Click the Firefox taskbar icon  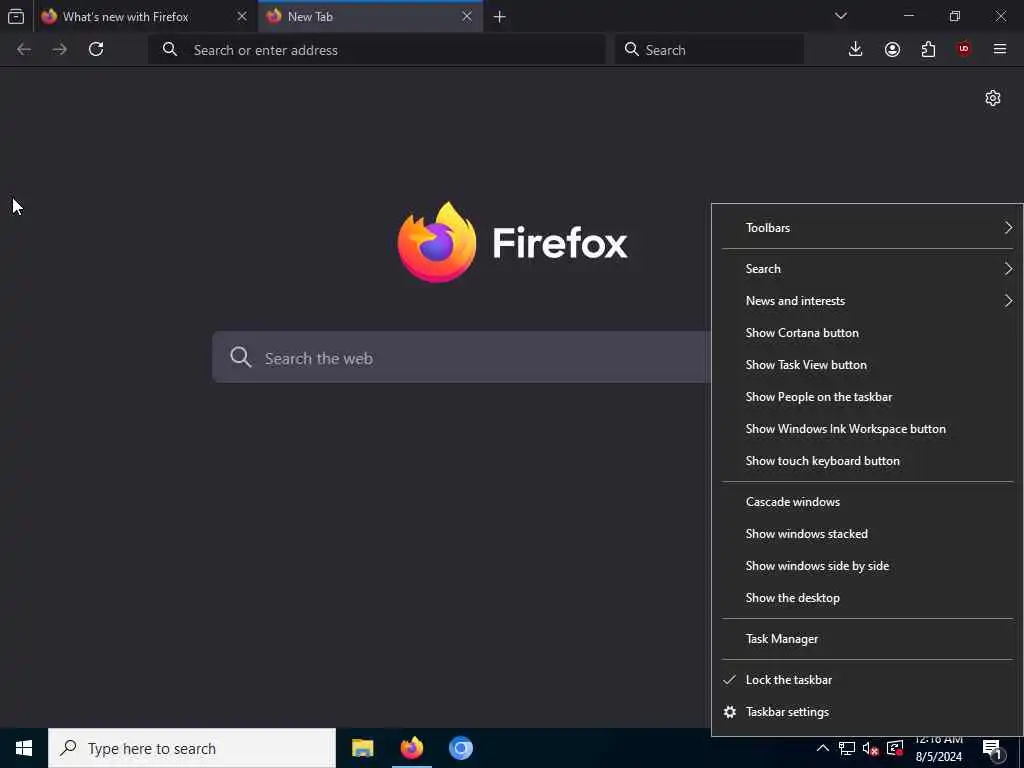coord(411,748)
